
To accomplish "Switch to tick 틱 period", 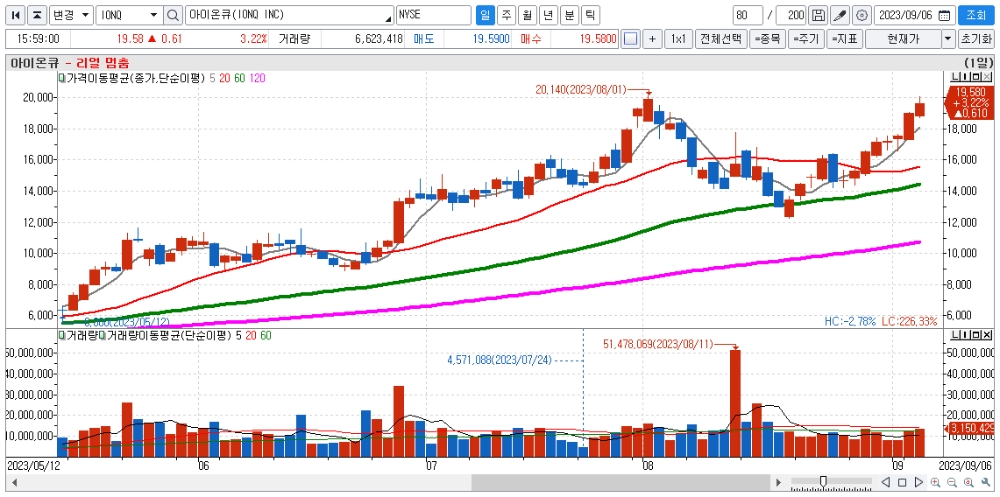I will 591,15.
